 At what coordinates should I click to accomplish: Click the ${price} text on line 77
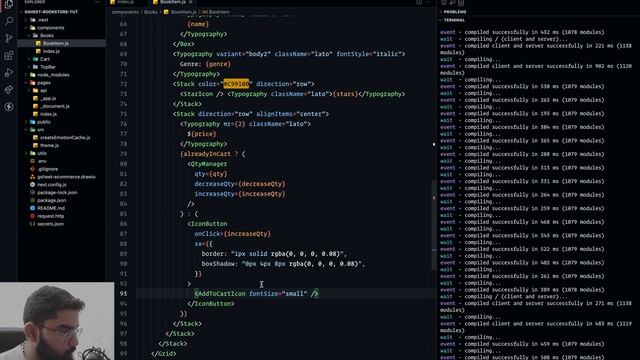pos(202,134)
